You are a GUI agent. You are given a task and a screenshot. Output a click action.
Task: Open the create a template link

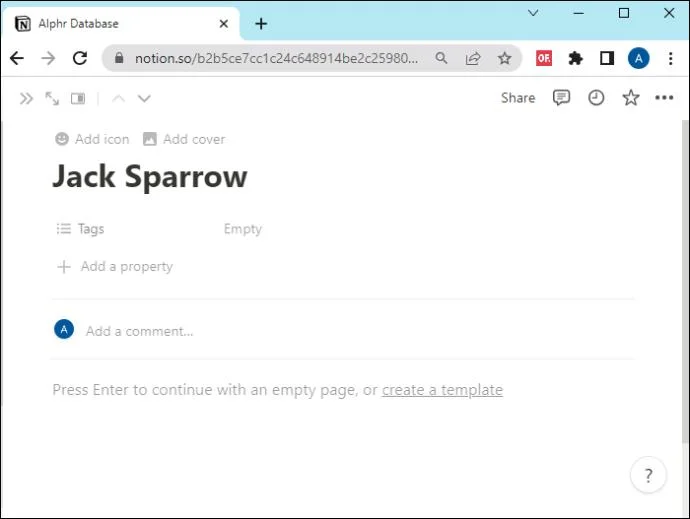(442, 390)
